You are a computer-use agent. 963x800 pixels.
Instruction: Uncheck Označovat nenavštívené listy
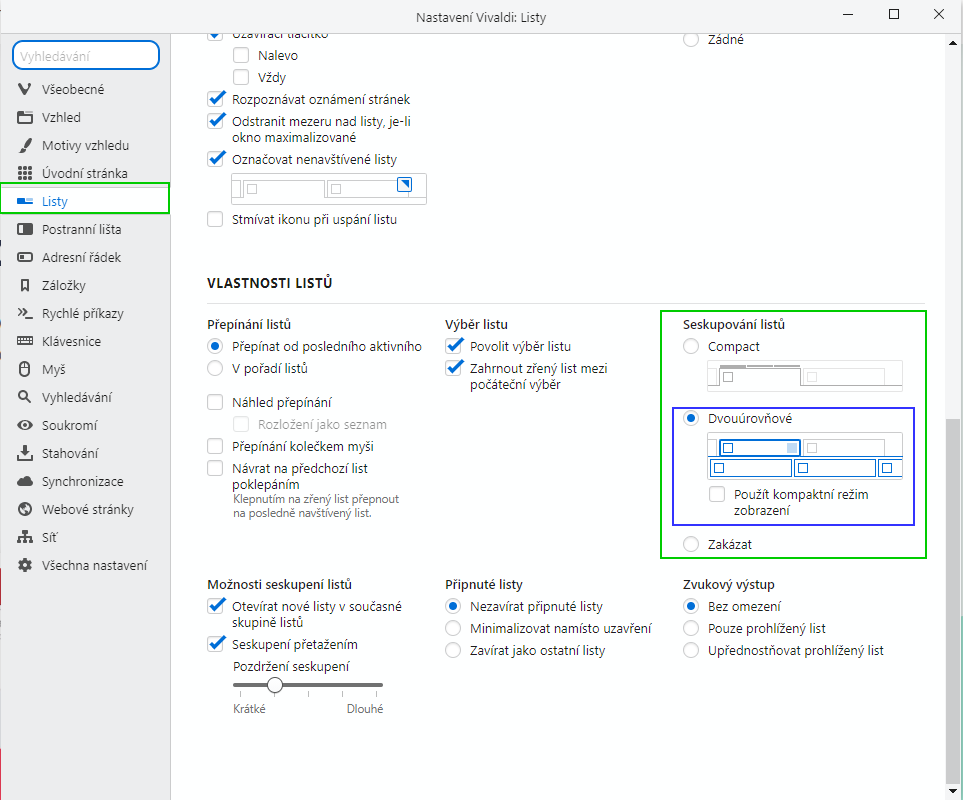coord(216,159)
